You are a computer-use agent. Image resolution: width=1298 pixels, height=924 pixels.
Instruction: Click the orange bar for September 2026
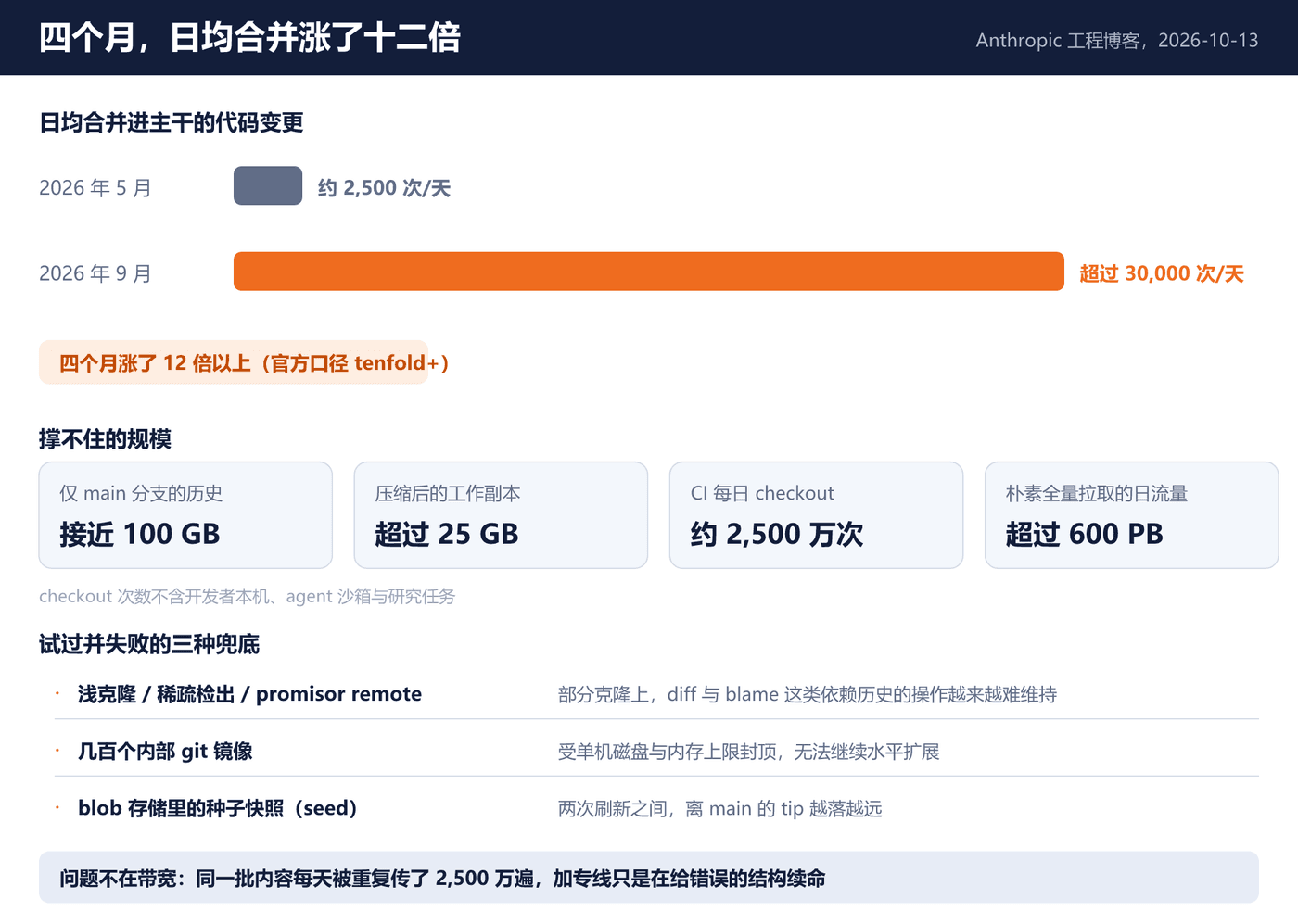click(649, 272)
